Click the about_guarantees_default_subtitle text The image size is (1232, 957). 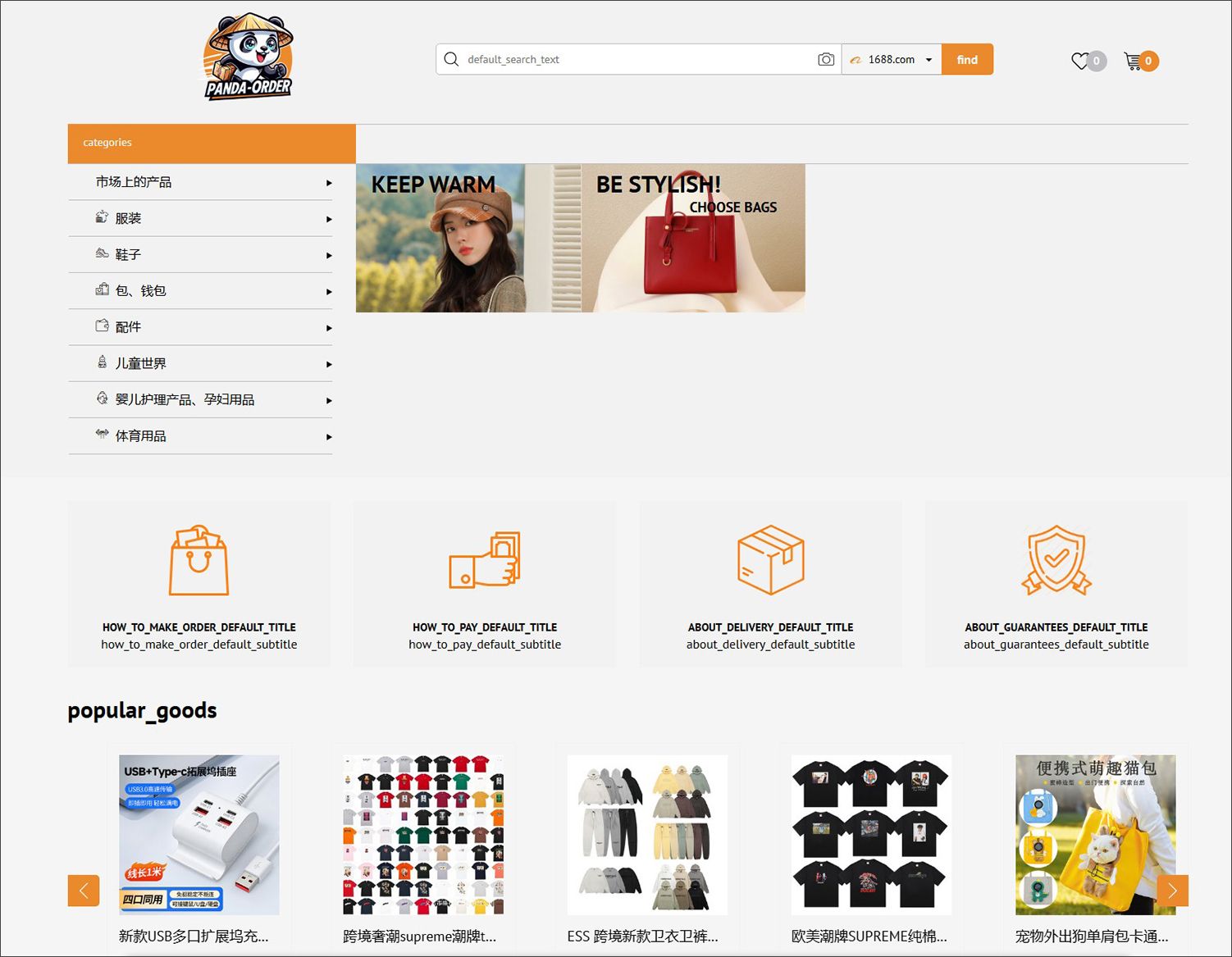[x=1056, y=645]
